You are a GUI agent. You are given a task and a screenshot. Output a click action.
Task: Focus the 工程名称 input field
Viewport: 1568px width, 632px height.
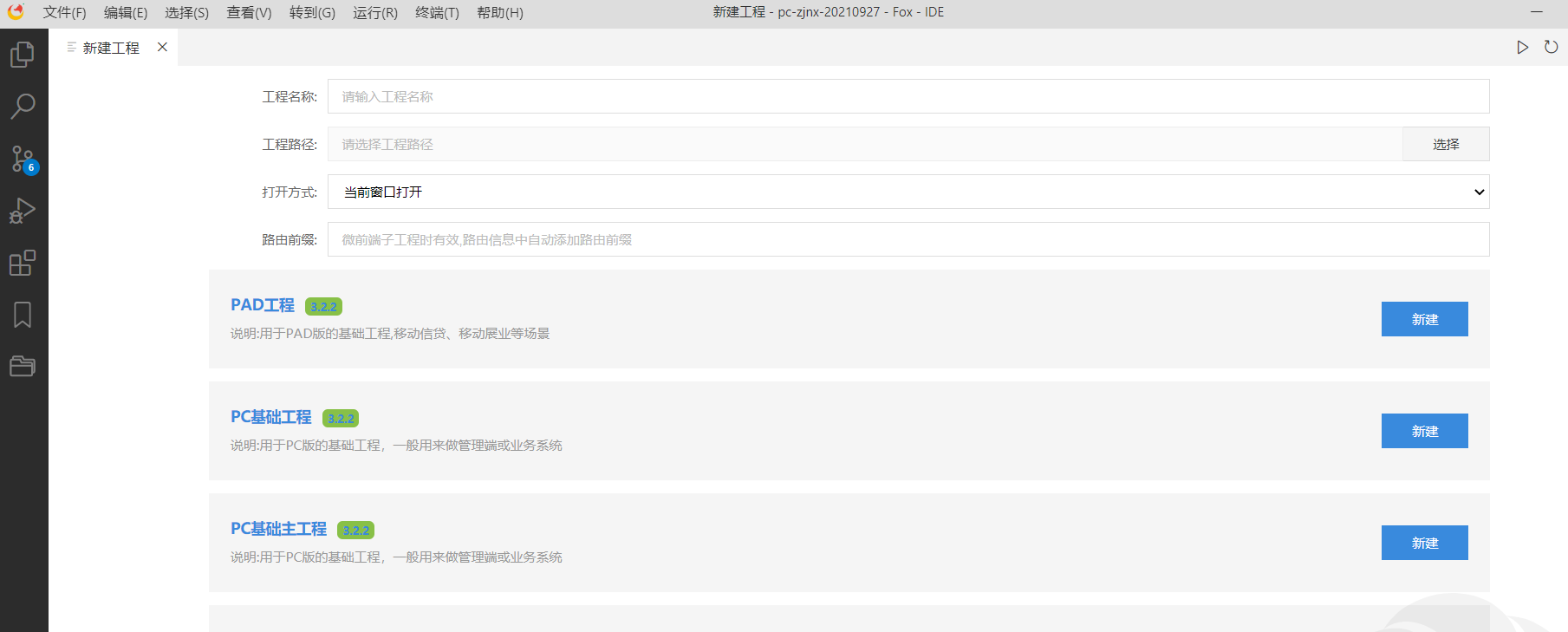(908, 96)
